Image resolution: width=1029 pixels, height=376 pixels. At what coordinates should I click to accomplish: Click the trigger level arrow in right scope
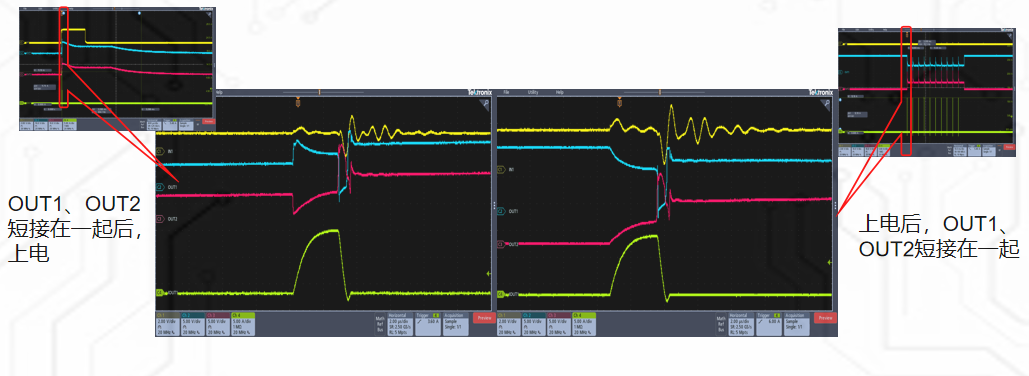pyautogui.click(x=831, y=261)
